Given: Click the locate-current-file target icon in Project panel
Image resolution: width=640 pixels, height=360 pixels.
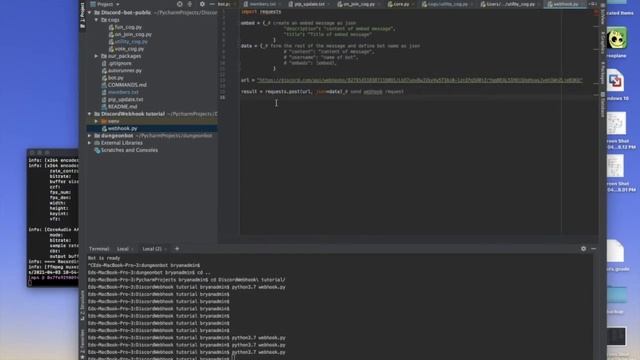Looking at the screenshot, I should (x=180, y=4).
